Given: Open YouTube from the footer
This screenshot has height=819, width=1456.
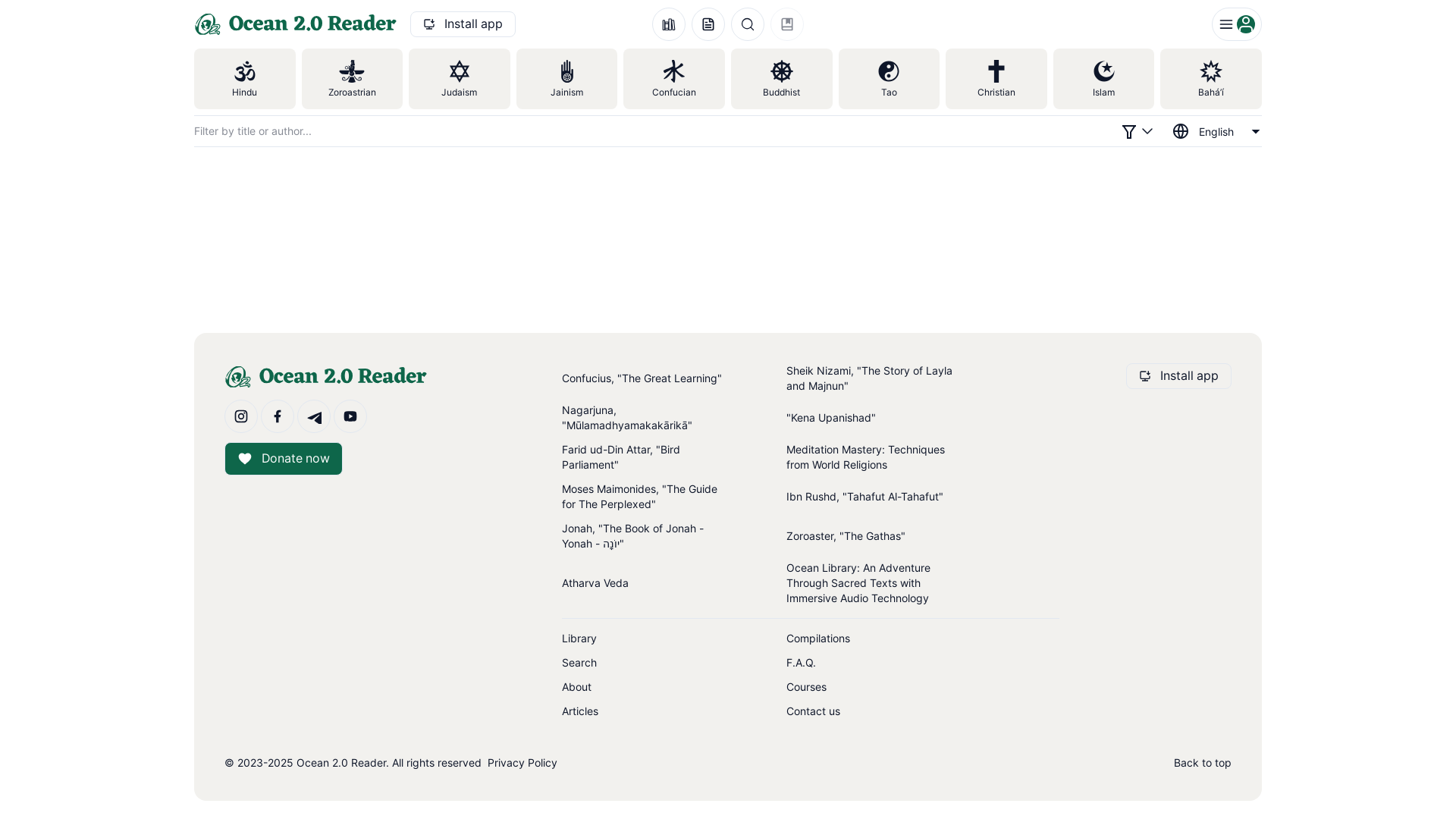Looking at the screenshot, I should tap(350, 416).
